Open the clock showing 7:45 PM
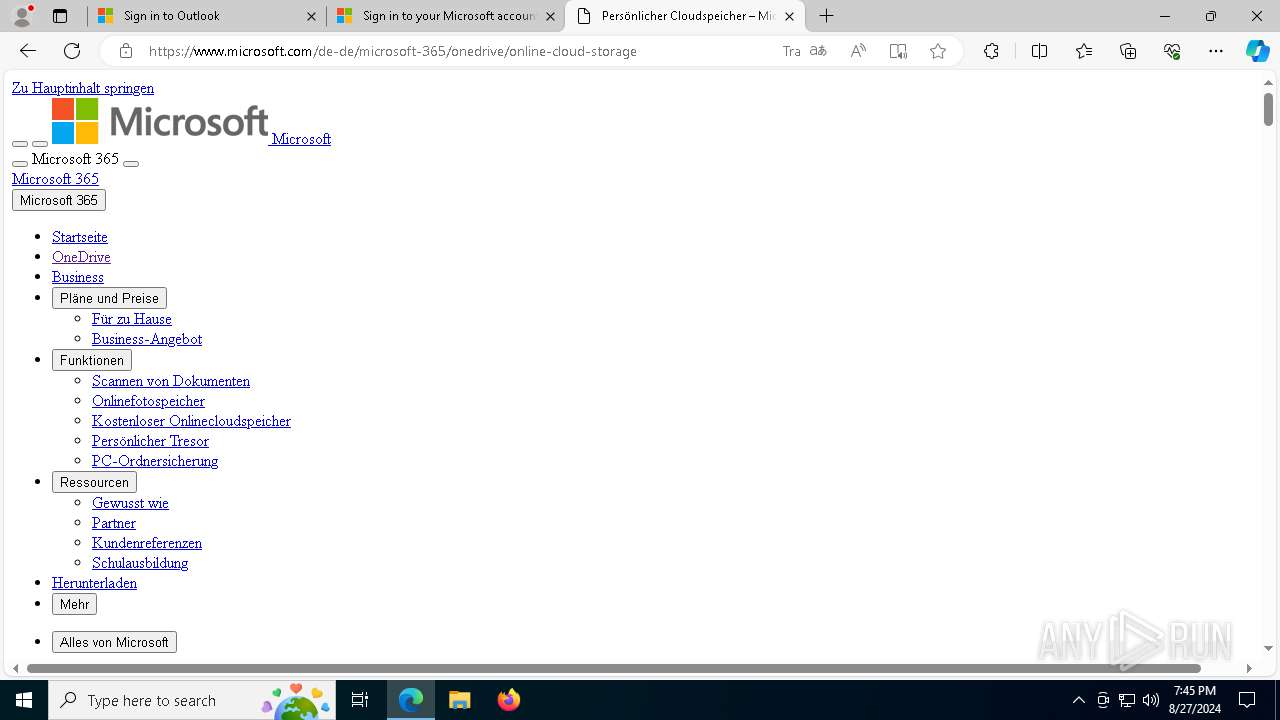This screenshot has height=720, width=1280. [1195, 700]
